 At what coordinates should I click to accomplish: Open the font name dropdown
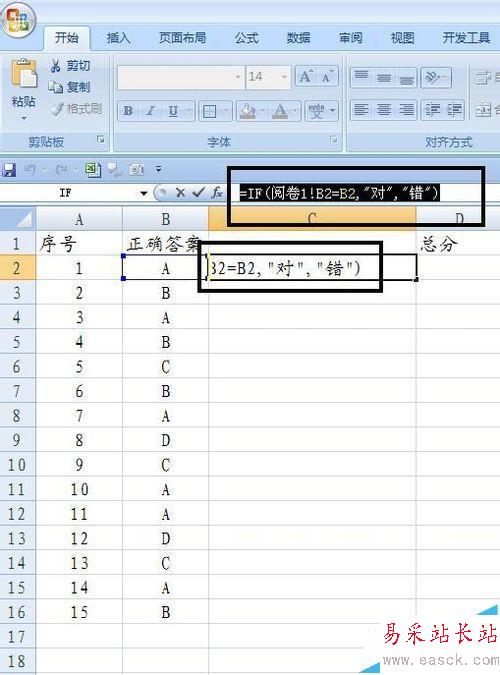(238, 77)
